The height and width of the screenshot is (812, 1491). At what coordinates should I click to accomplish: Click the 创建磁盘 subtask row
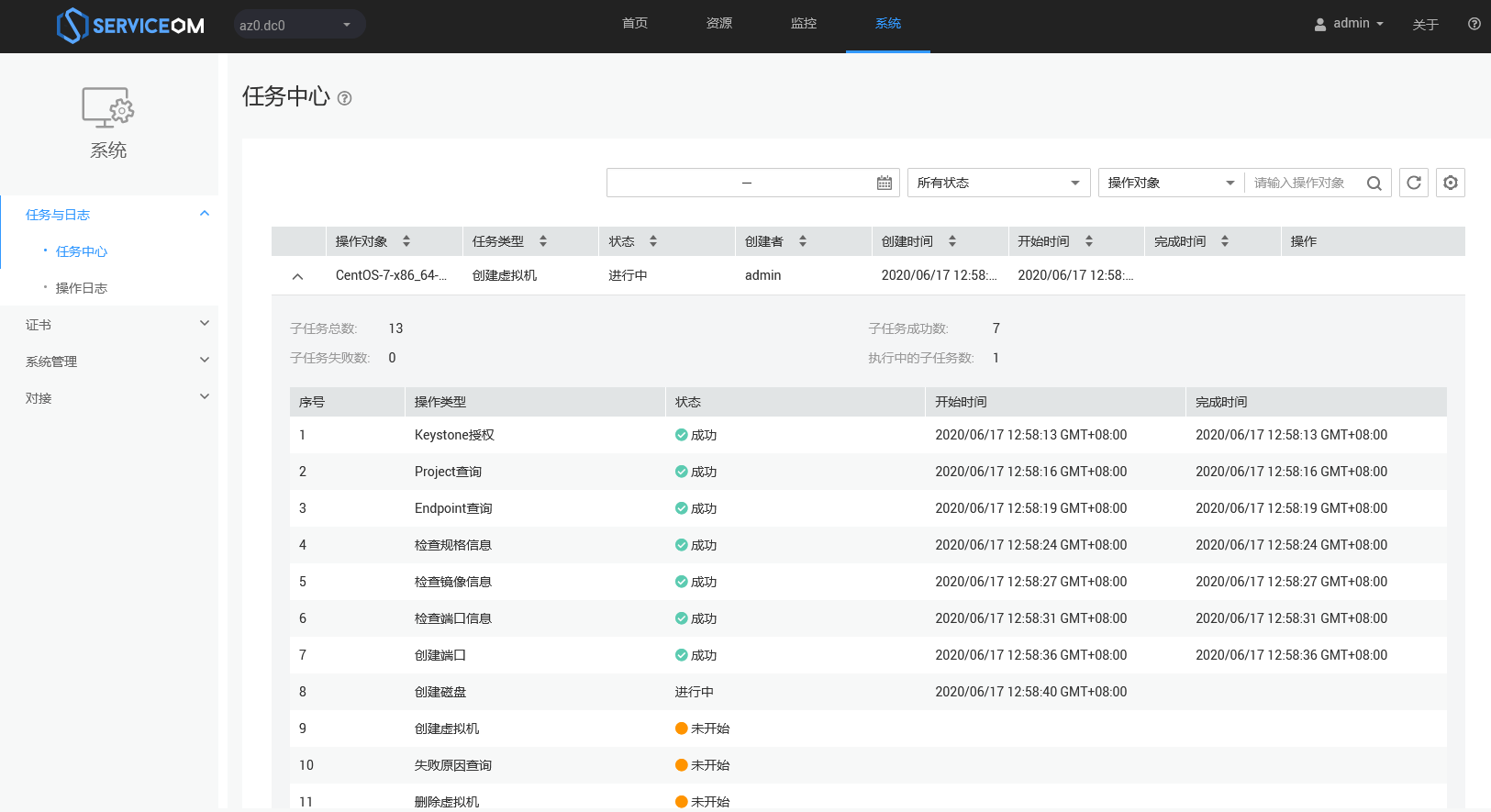(868, 692)
